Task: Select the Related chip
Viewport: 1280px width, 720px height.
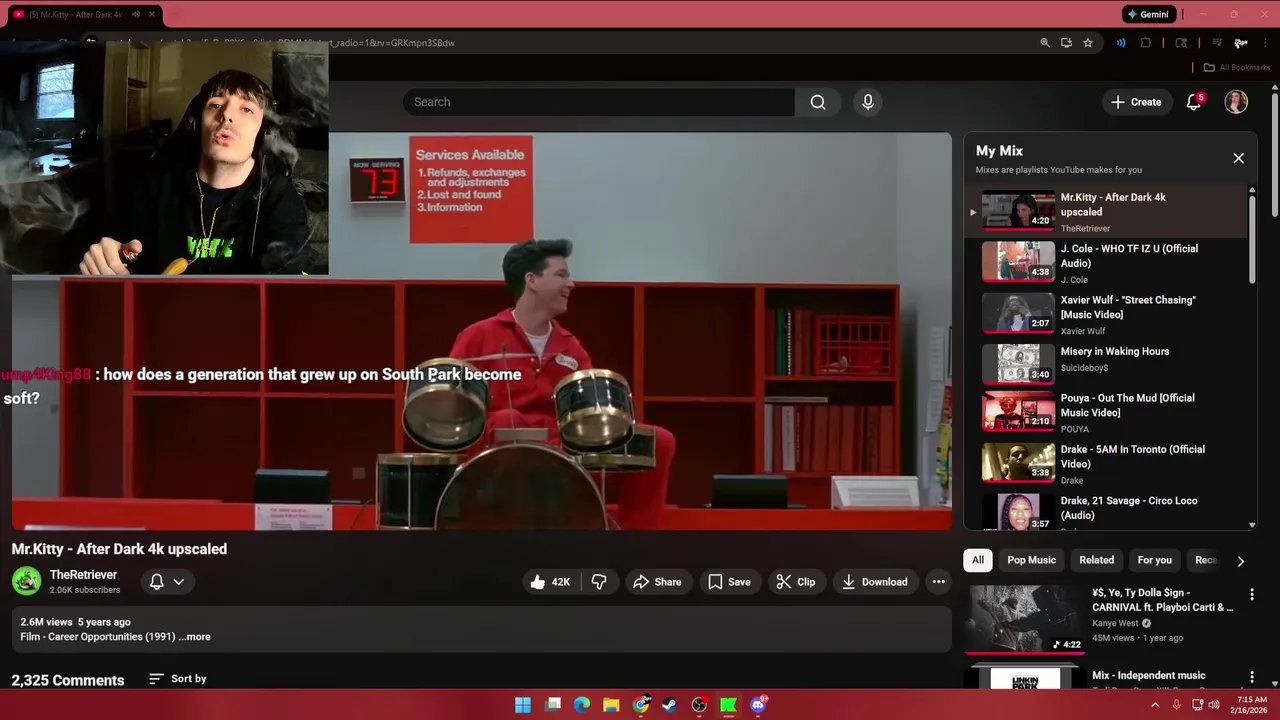Action: tap(1096, 560)
